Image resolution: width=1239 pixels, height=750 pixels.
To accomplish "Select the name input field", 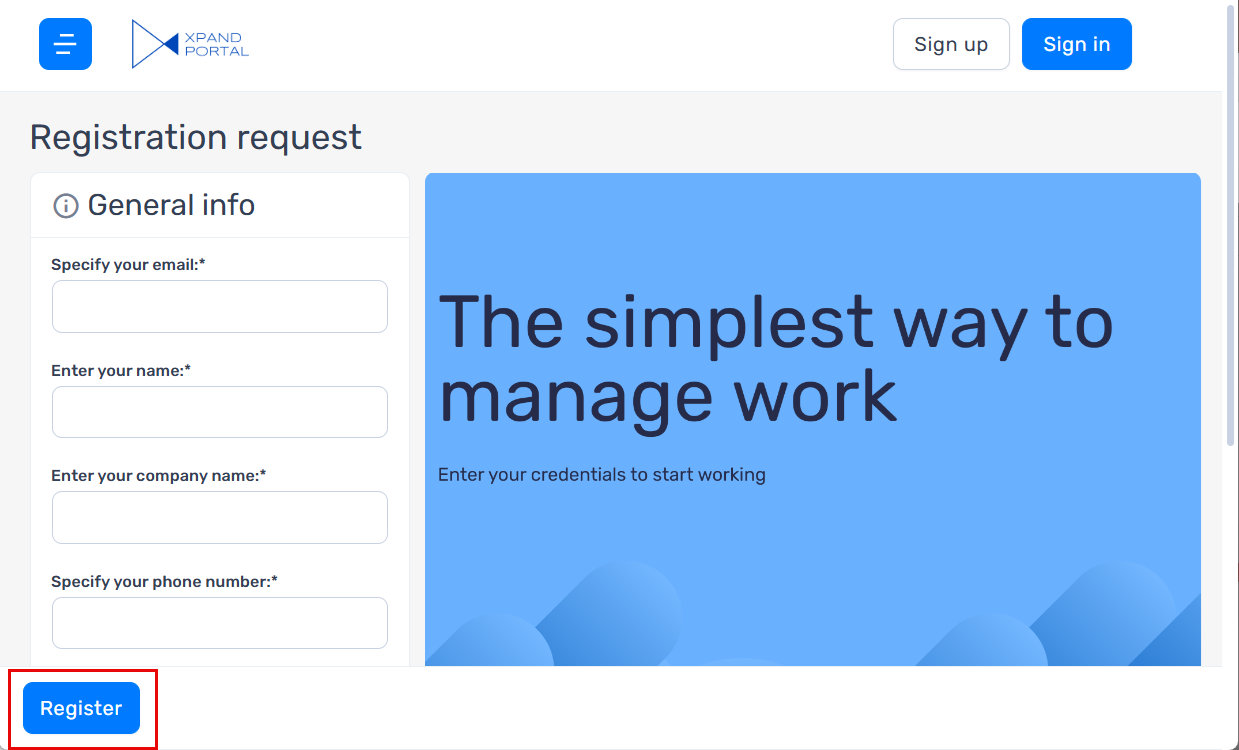I will [x=220, y=412].
